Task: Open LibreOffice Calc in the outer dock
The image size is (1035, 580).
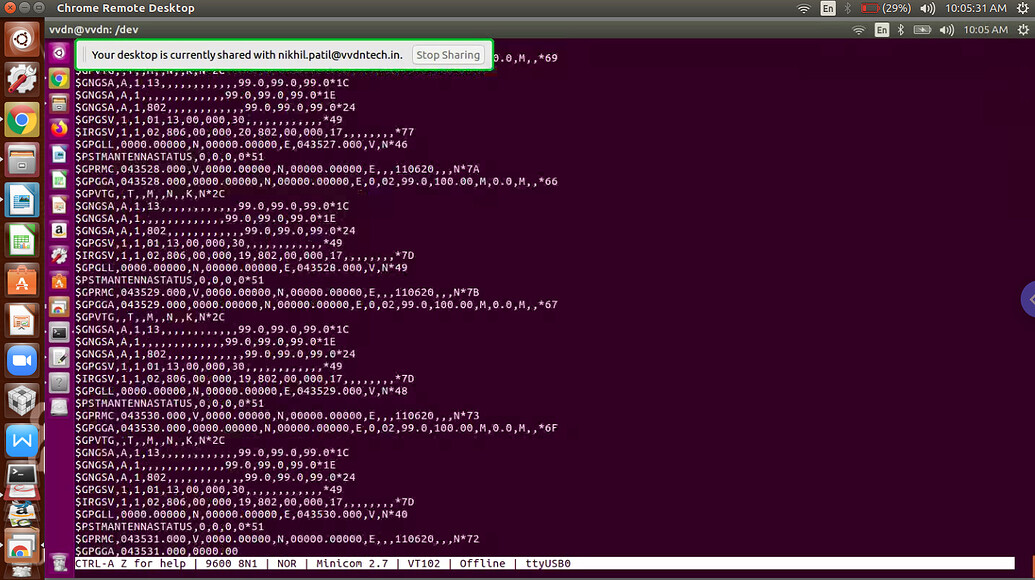Action: (21, 241)
